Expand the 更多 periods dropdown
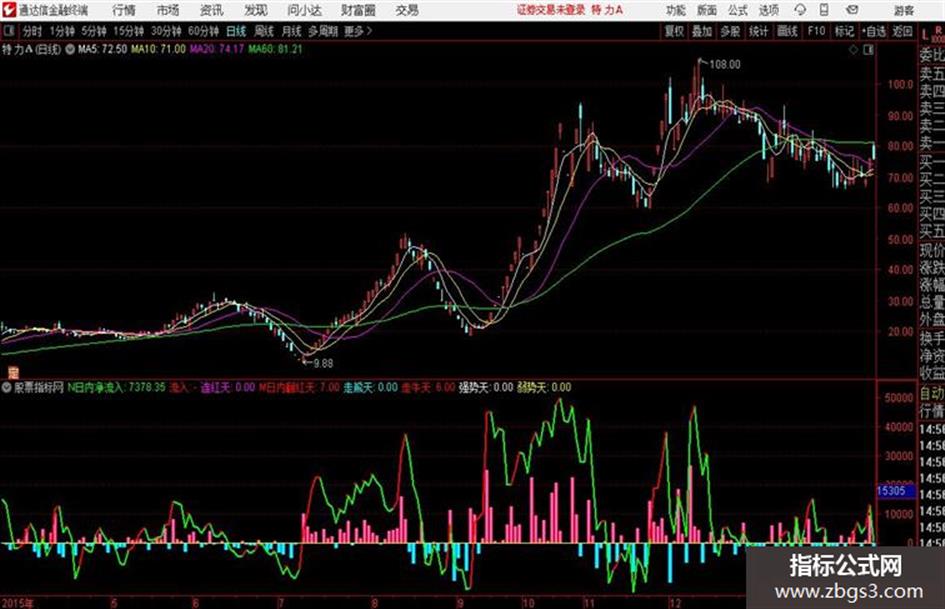 point(358,31)
